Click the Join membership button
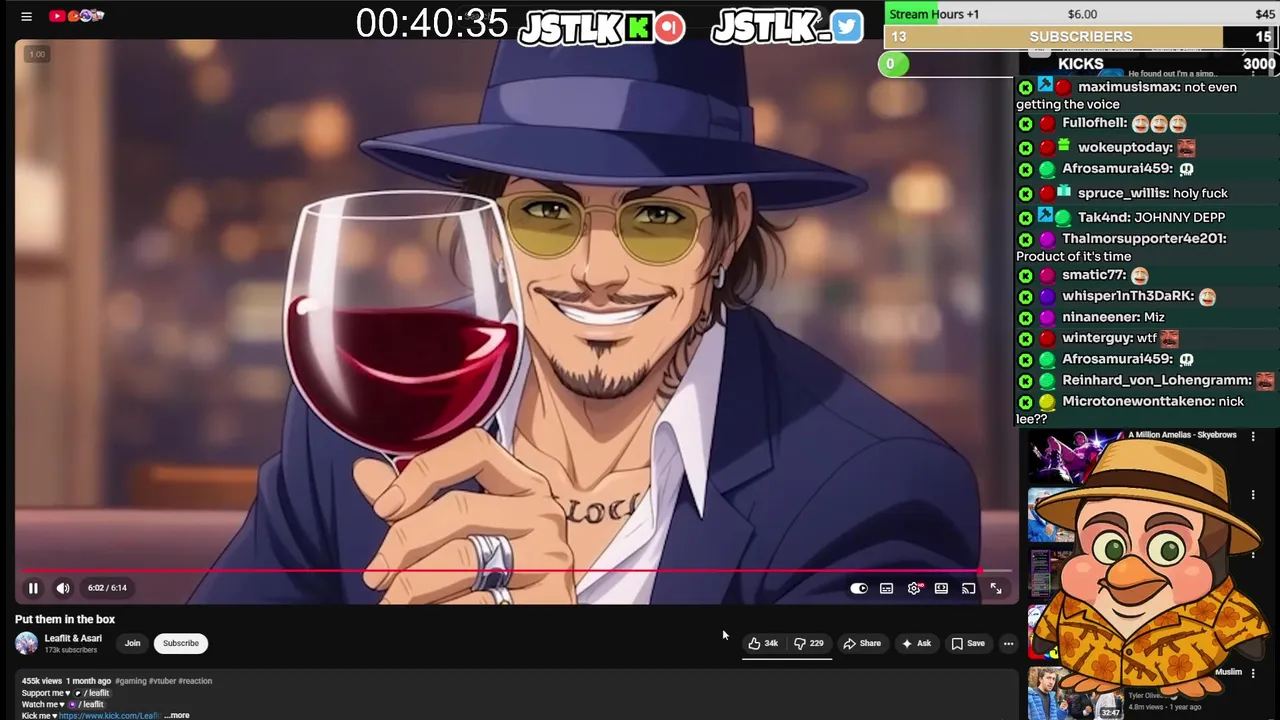 tap(132, 643)
